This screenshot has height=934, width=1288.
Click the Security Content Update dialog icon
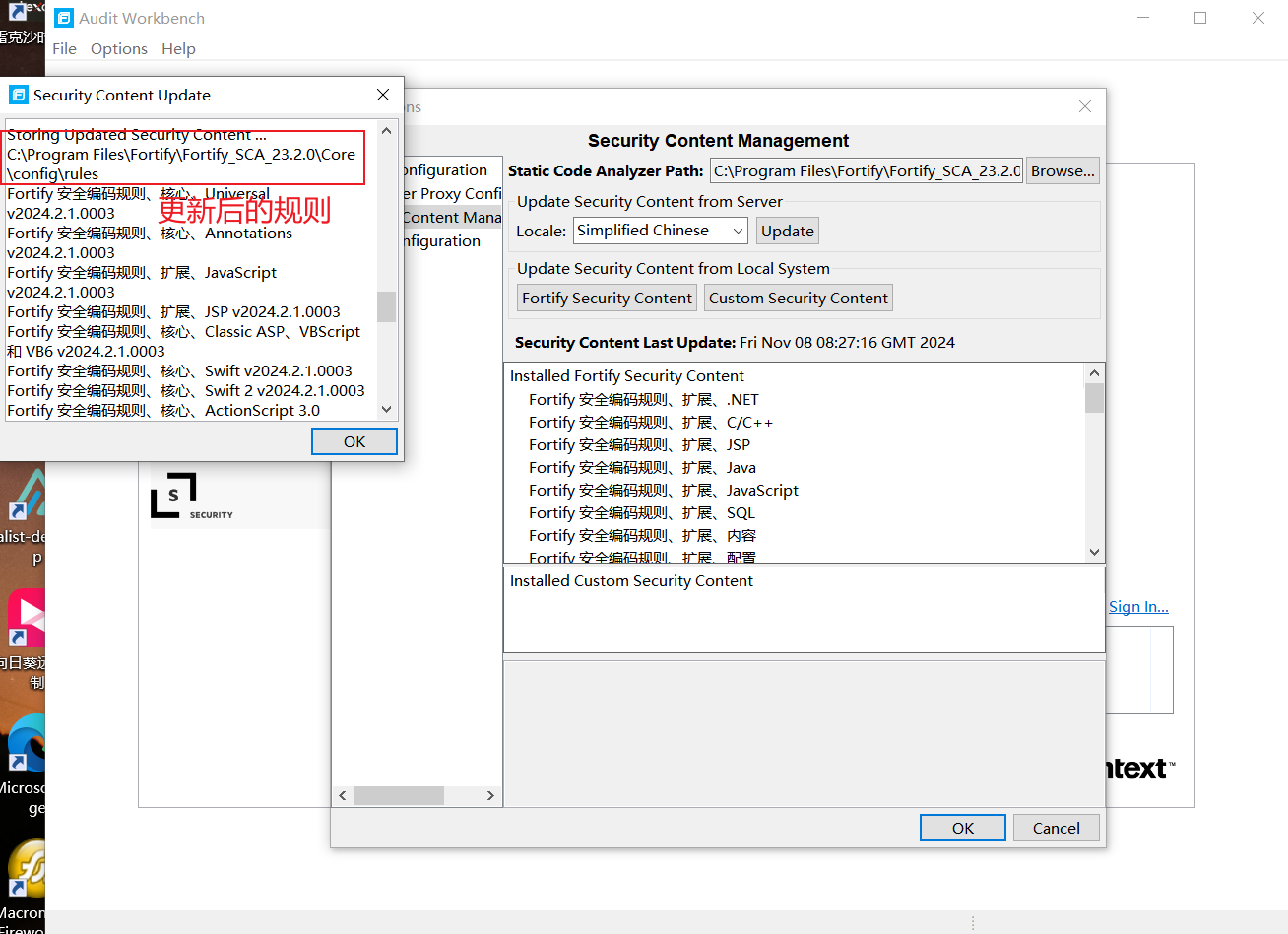click(19, 95)
